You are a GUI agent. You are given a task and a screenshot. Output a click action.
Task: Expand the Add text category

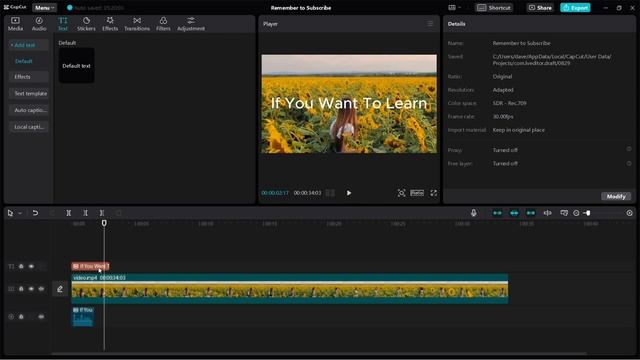point(29,45)
